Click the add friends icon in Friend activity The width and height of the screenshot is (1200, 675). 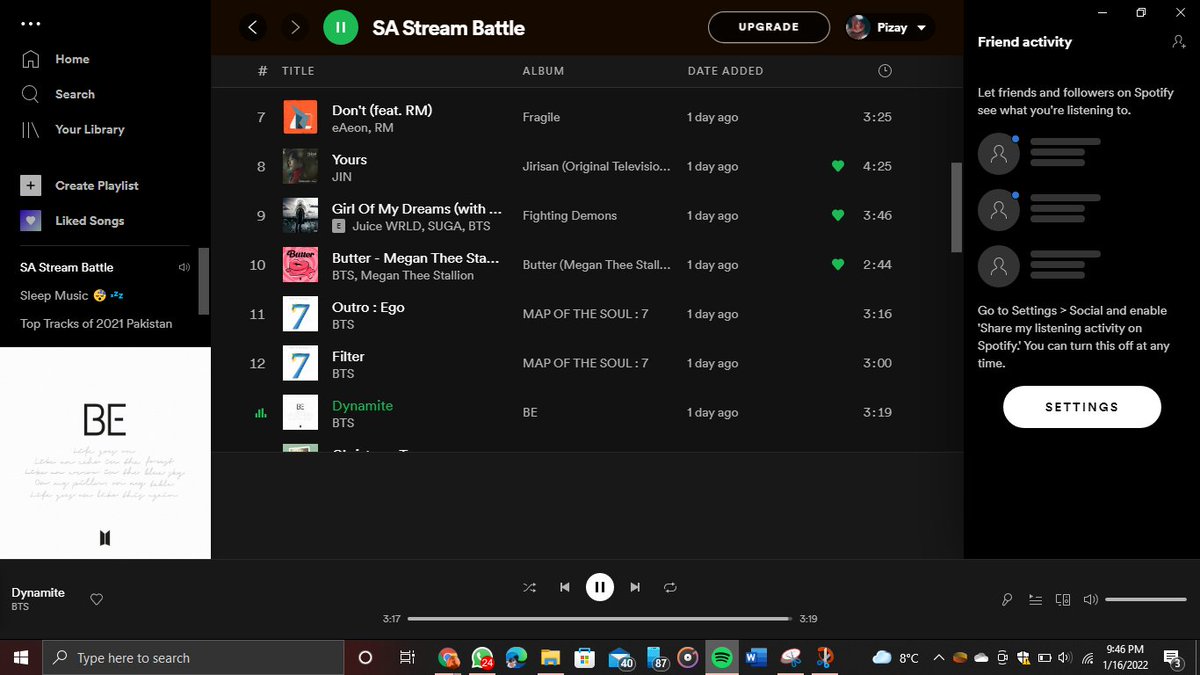tap(1178, 42)
